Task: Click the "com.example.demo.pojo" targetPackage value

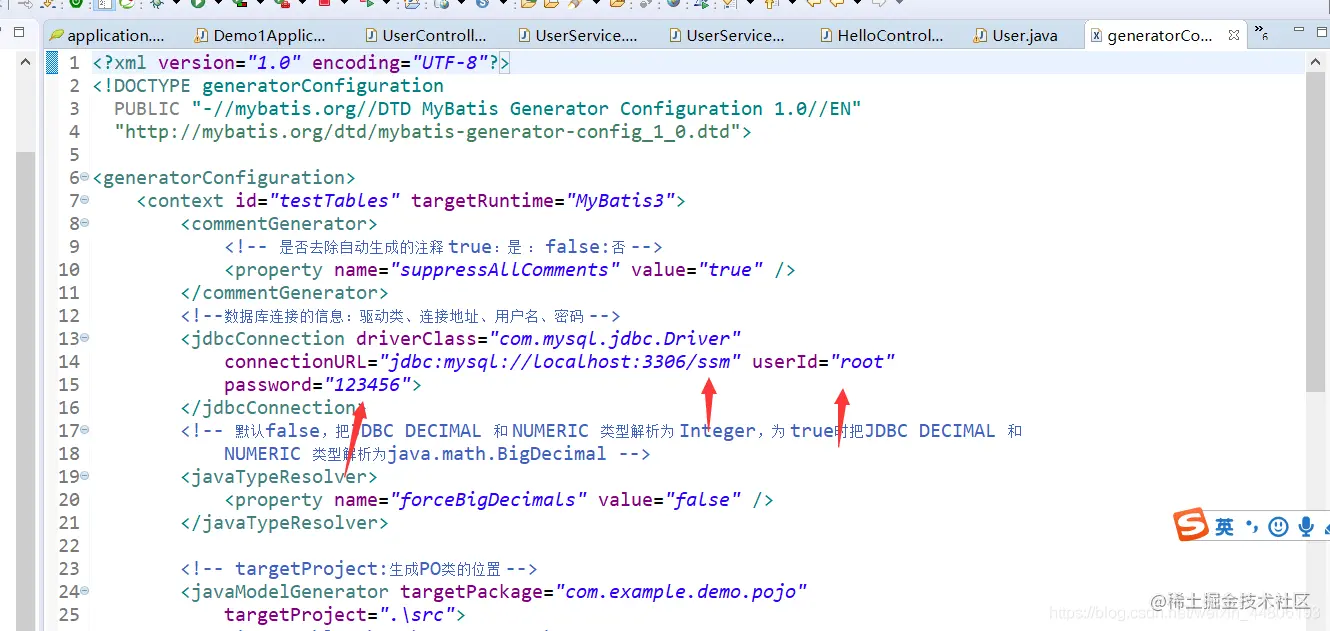Action: coord(681,592)
